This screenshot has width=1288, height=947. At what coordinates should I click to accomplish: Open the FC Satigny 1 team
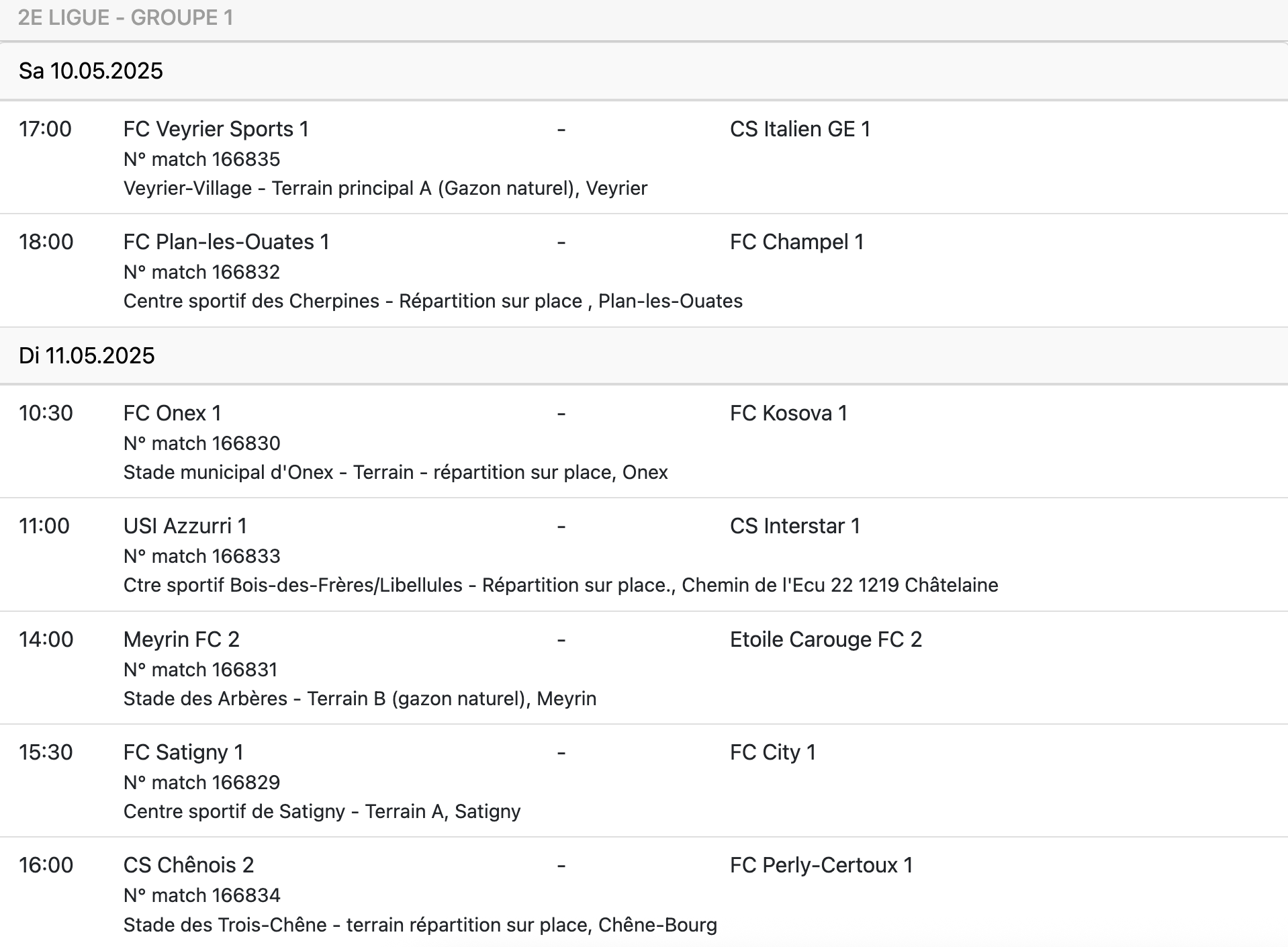tap(183, 752)
